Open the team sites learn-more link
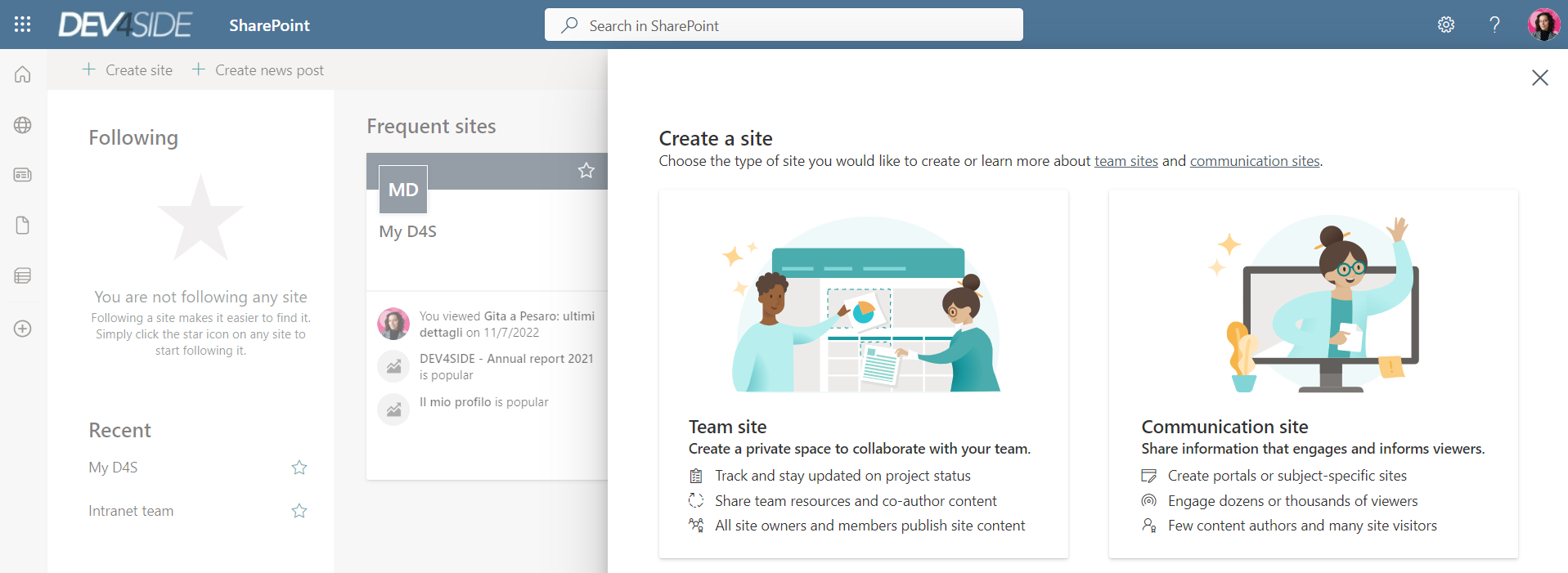This screenshot has height=573, width=1568. [x=1125, y=161]
